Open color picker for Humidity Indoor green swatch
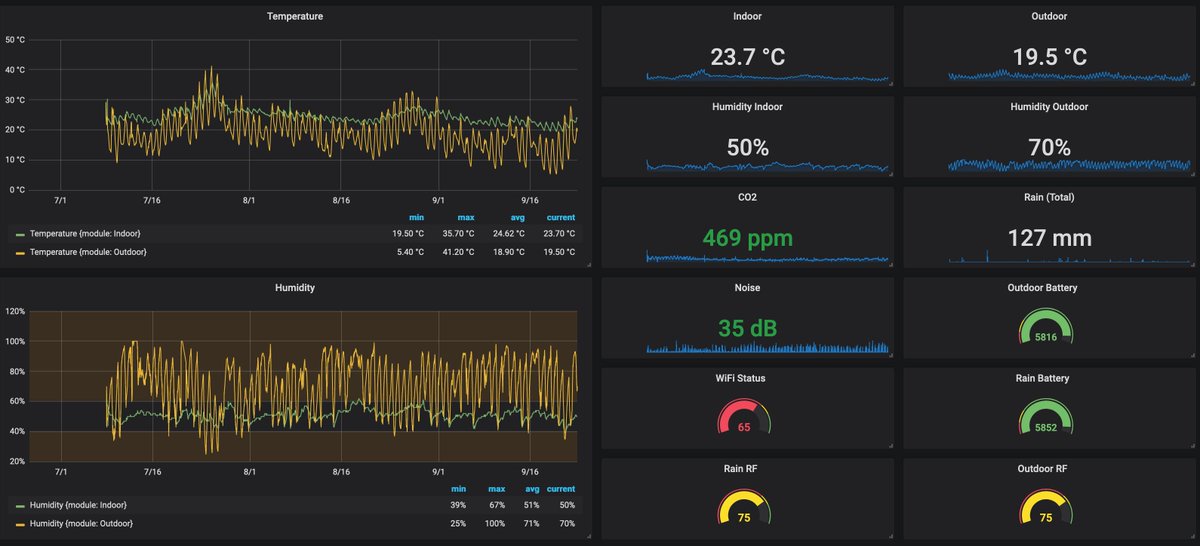This screenshot has height=546, width=1200. click(20, 505)
